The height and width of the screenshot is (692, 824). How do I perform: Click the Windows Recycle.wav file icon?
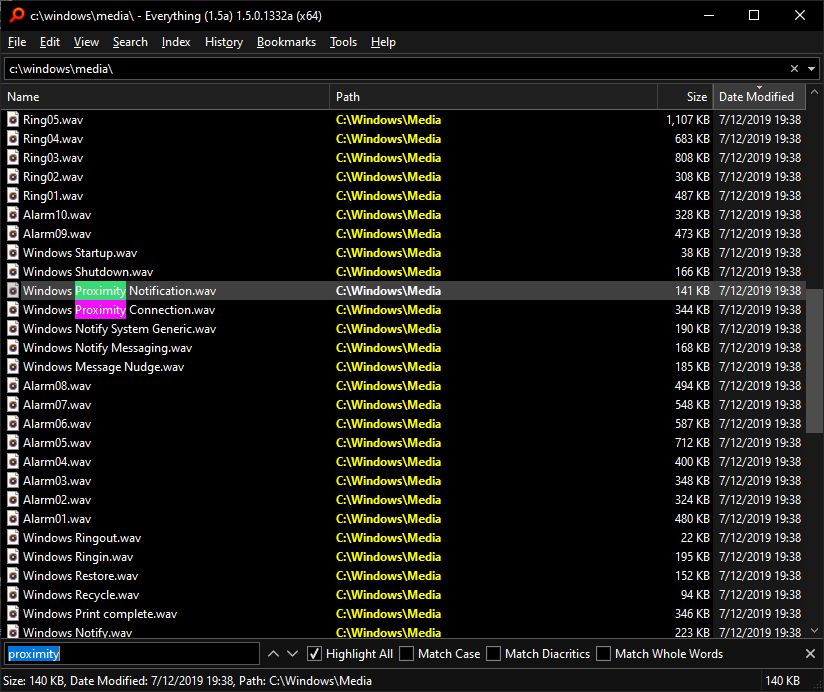(13, 595)
